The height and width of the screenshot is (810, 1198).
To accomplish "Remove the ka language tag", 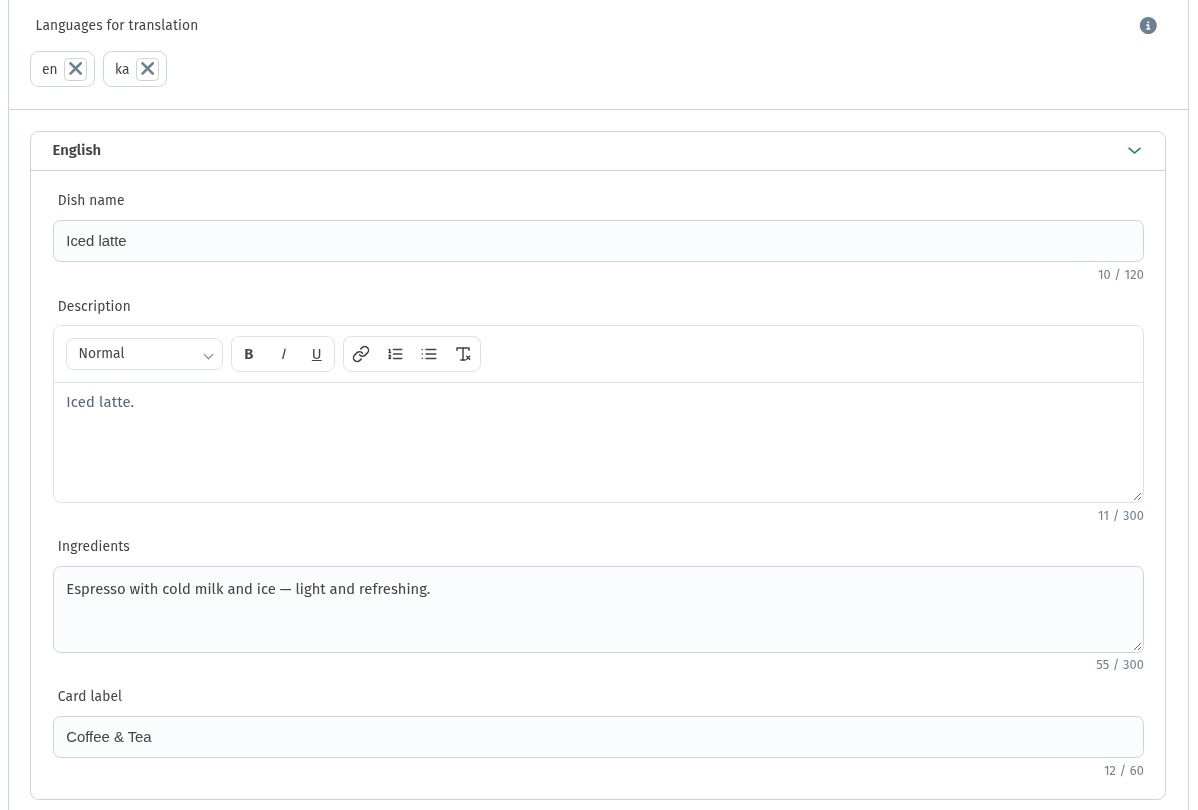I will [x=147, y=69].
